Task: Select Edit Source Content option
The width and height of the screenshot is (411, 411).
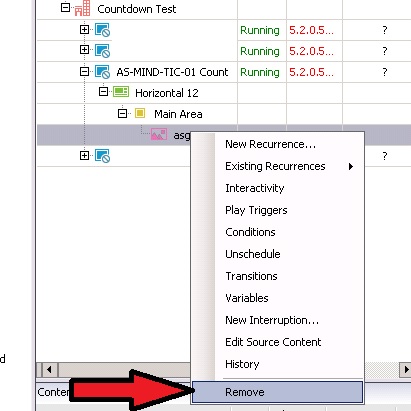Action: (x=277, y=342)
